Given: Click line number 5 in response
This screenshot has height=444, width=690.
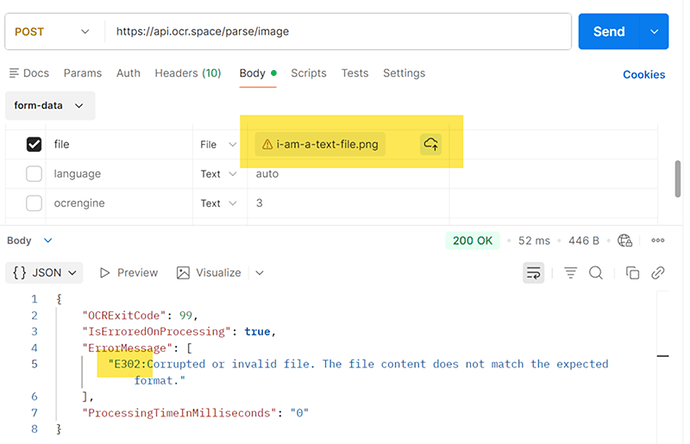Looking at the screenshot, I should coord(34,364).
